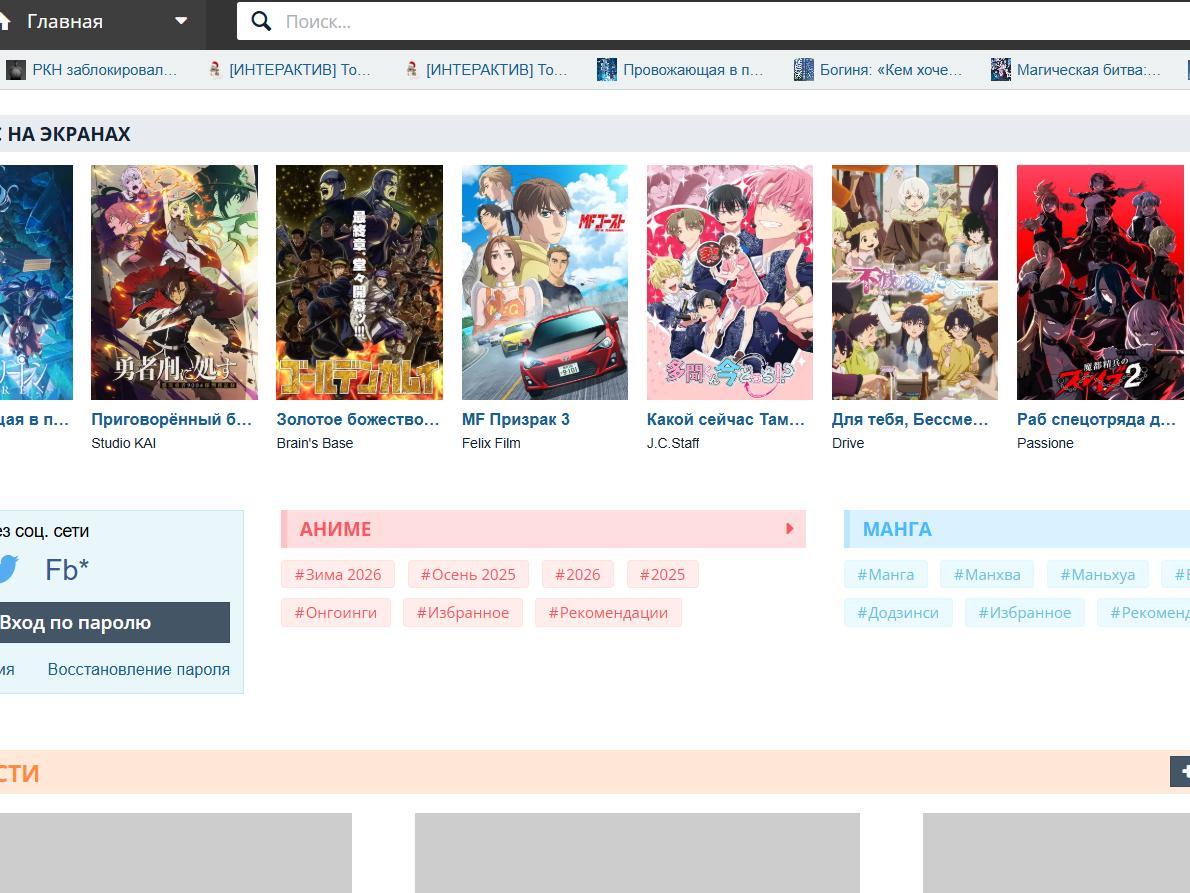Open the Золотое божество poster
The image size is (1190, 893).
click(359, 282)
